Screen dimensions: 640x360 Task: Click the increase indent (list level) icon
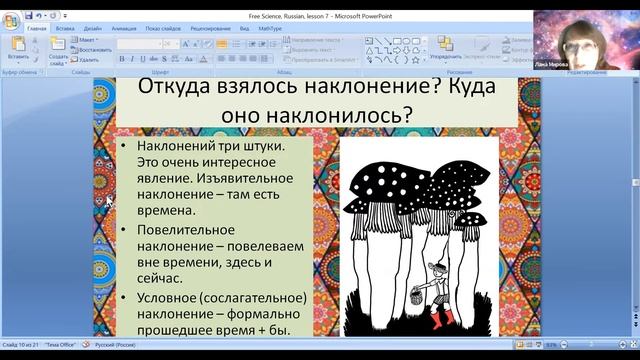262,44
